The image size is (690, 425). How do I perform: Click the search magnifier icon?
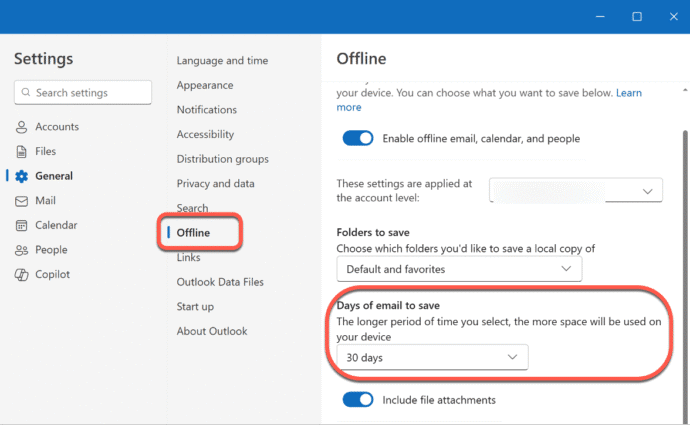[x=25, y=93]
